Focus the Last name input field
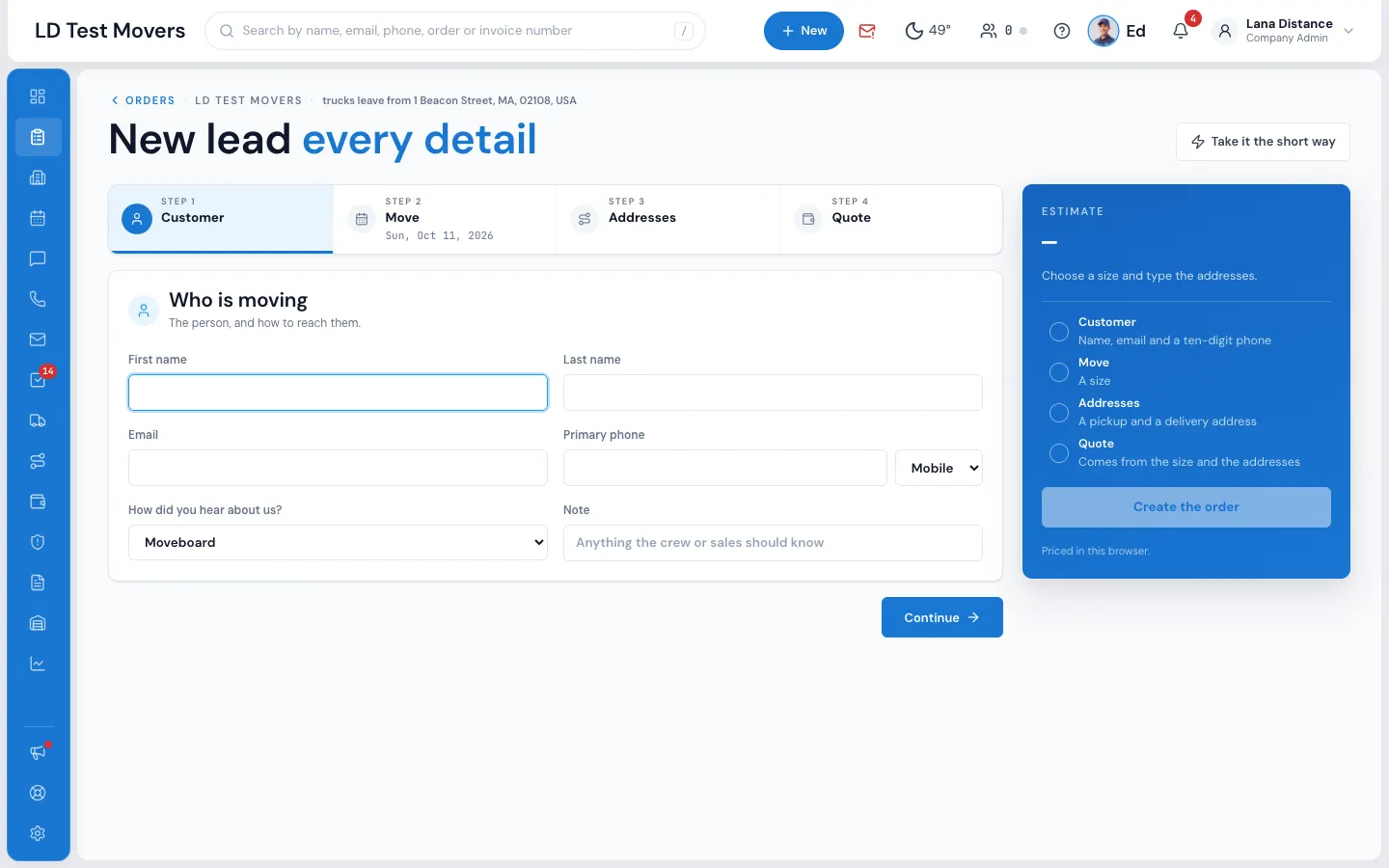1389x868 pixels. [773, 393]
